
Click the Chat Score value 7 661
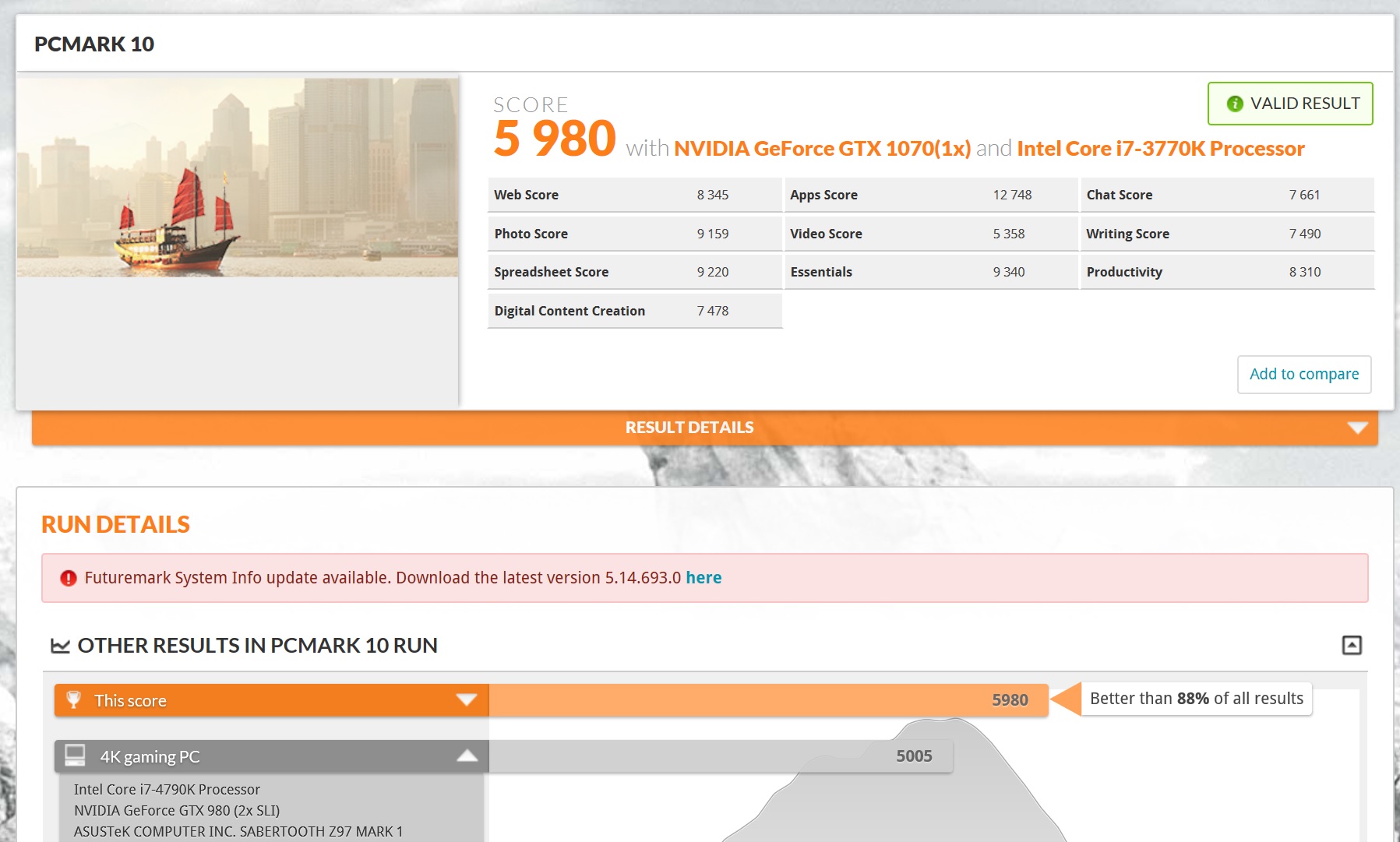1305,195
